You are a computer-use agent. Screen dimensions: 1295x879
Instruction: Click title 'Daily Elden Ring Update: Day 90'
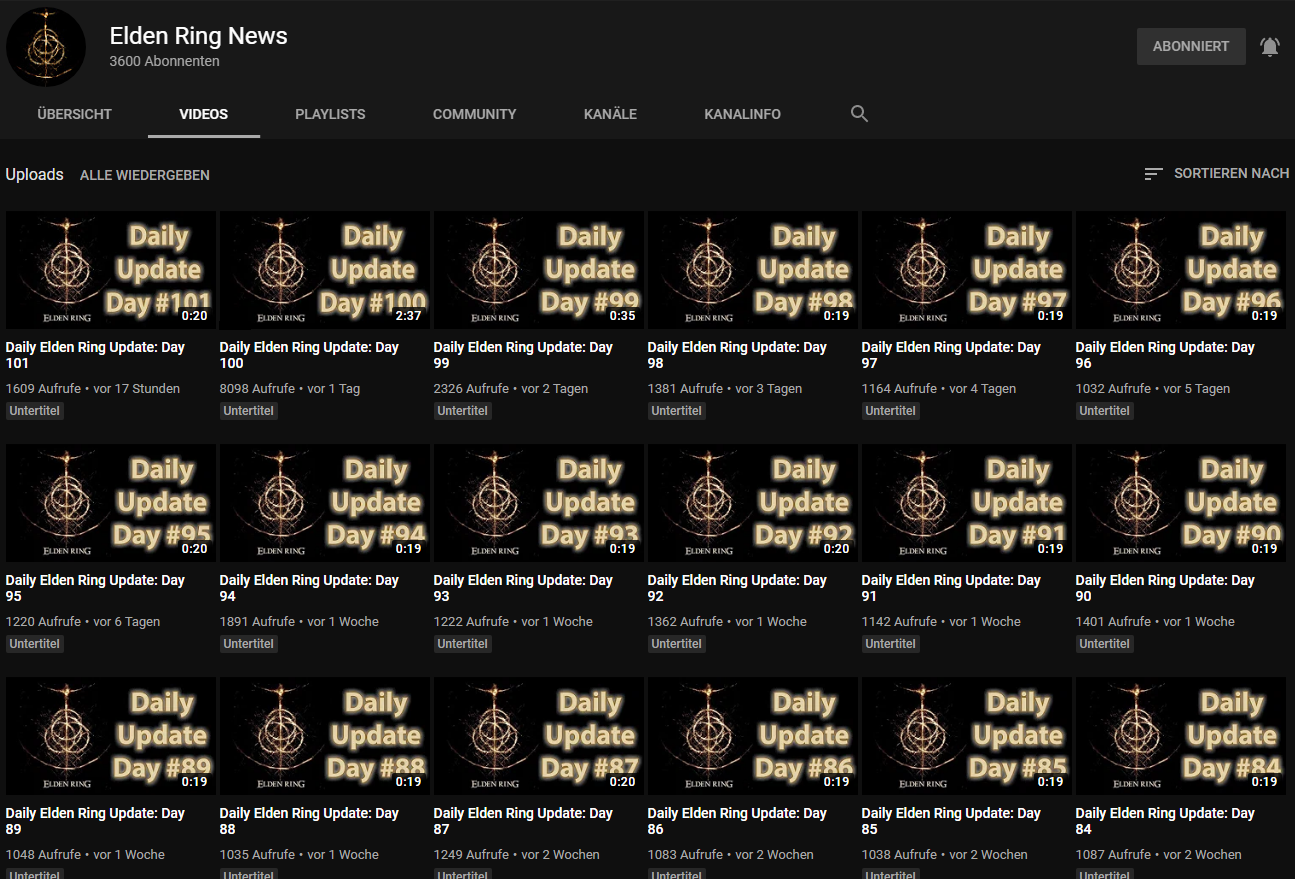click(x=1166, y=588)
